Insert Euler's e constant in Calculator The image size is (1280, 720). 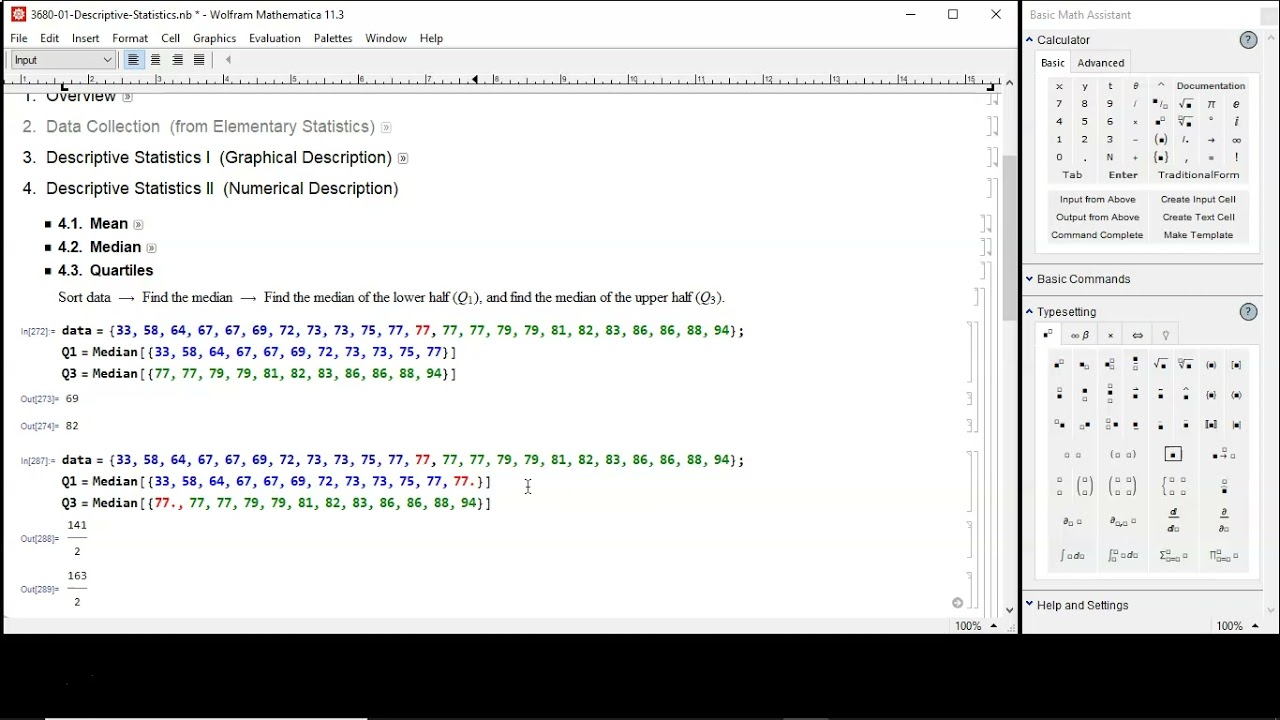tap(1236, 104)
